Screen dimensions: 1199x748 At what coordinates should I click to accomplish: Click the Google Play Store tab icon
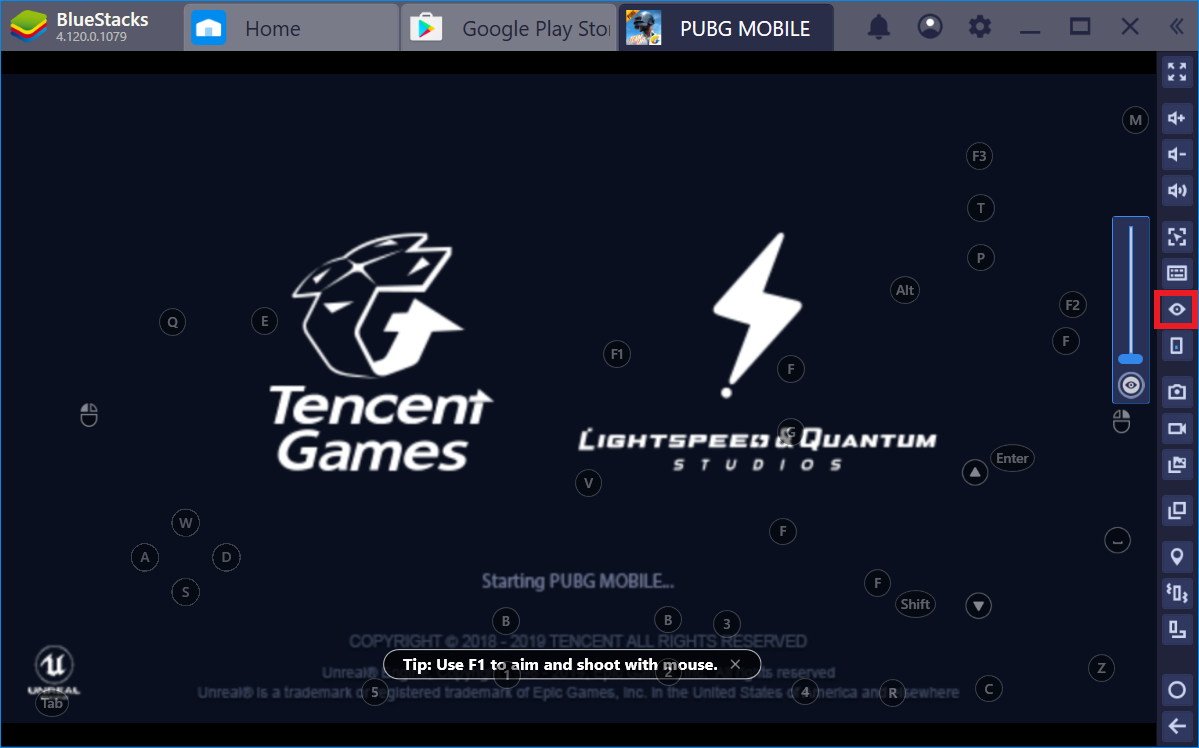426,28
